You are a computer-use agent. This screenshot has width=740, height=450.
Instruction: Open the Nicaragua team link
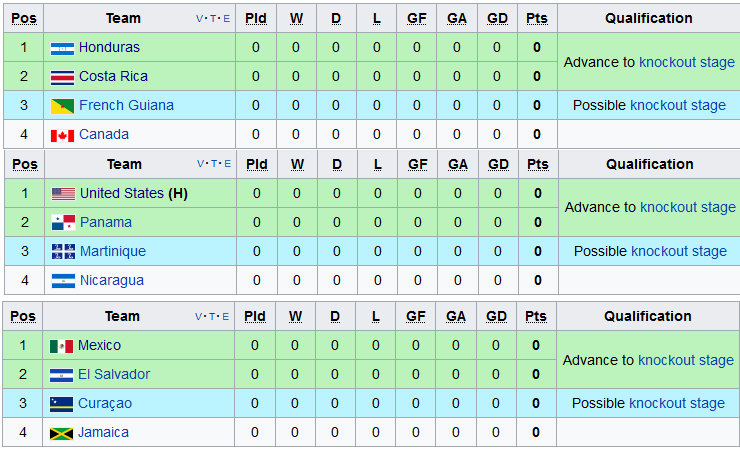coord(112,280)
